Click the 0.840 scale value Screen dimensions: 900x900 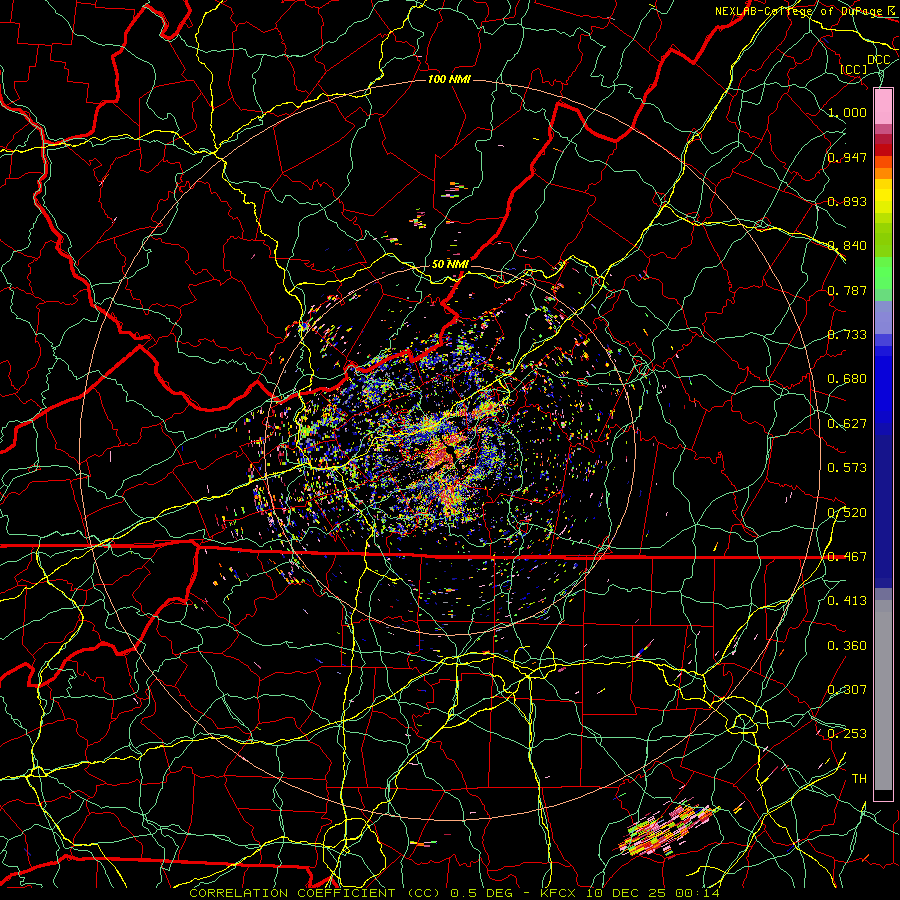pos(847,246)
